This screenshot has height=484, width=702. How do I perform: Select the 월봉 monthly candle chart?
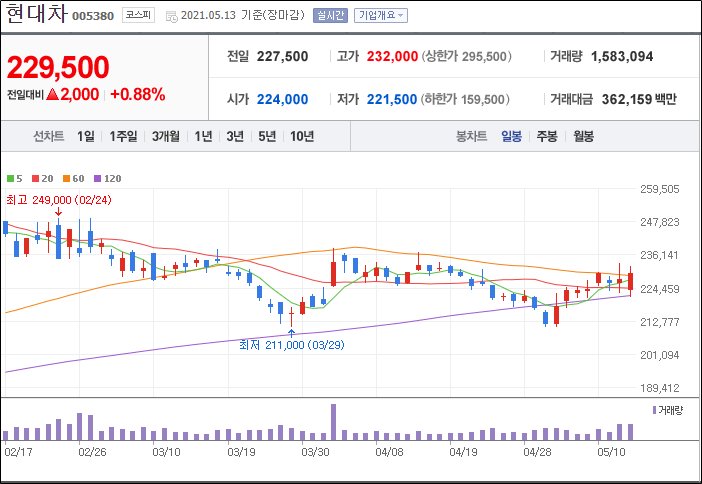(583, 136)
